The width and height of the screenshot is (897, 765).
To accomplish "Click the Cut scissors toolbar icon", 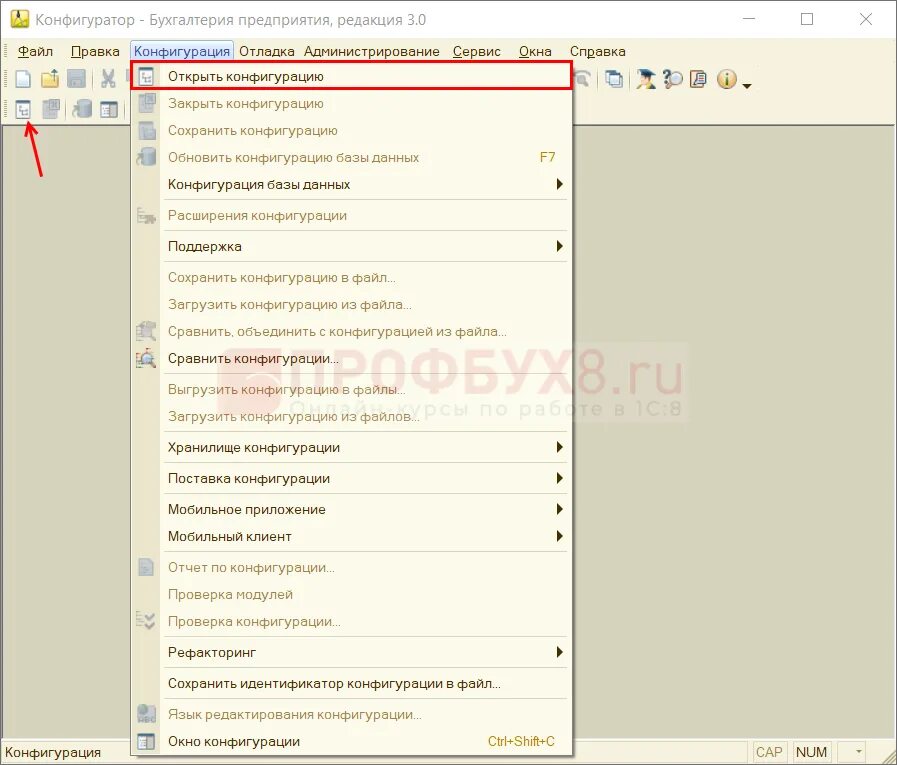I will pyautogui.click(x=108, y=78).
